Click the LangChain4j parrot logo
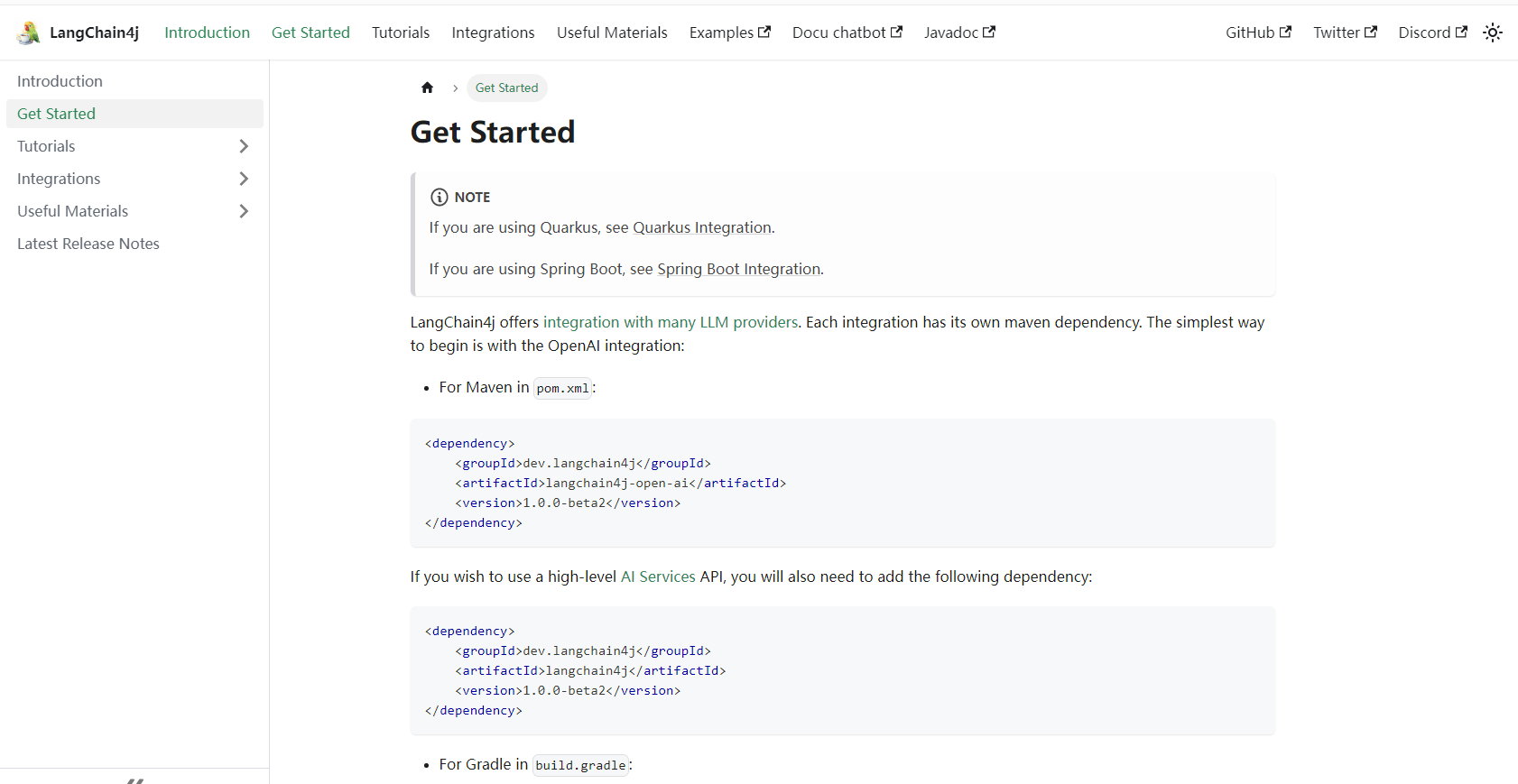1518x784 pixels. pyautogui.click(x=28, y=32)
